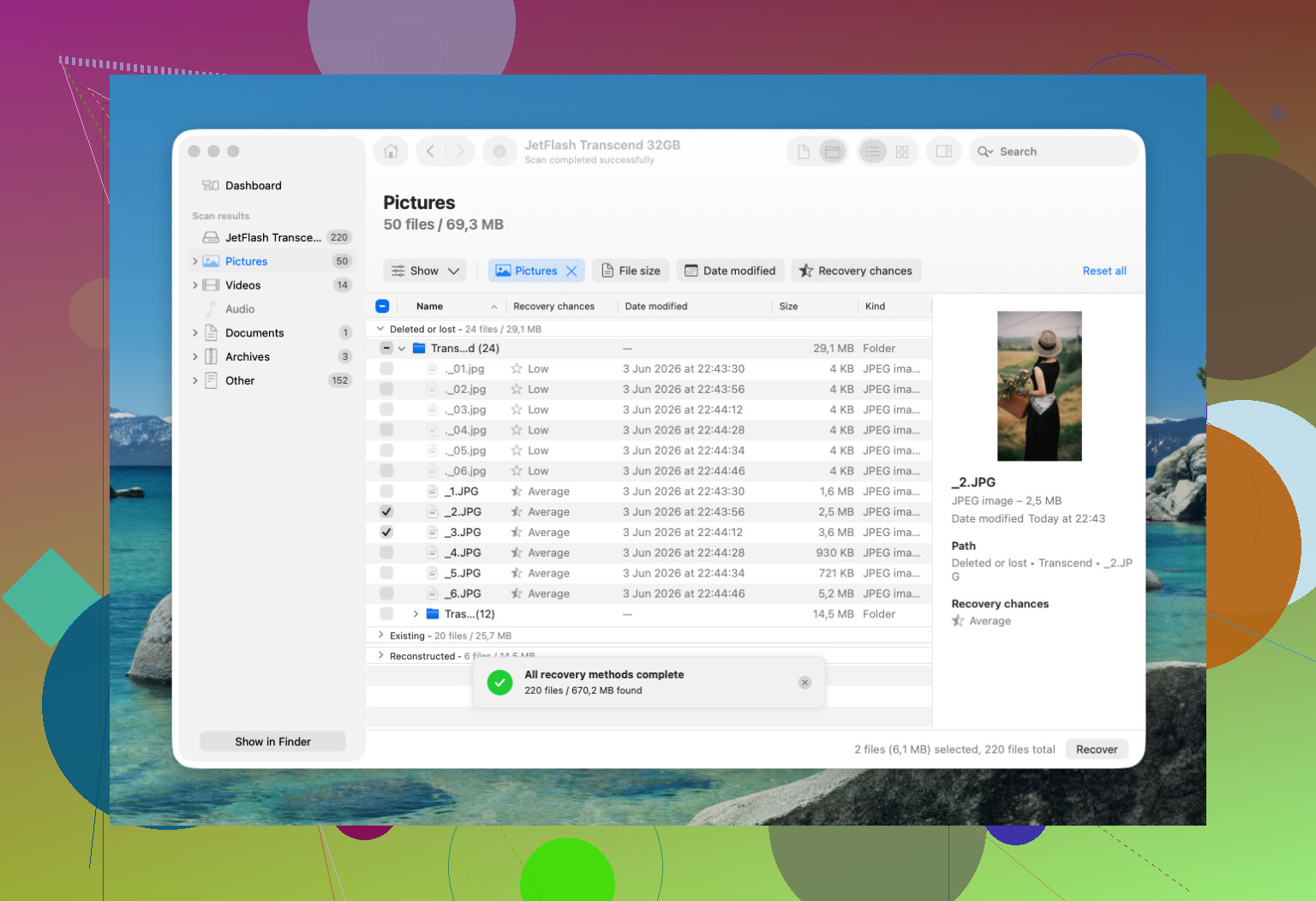Expand Other sidebar chevron
The width and height of the screenshot is (1316, 901).
point(195,381)
